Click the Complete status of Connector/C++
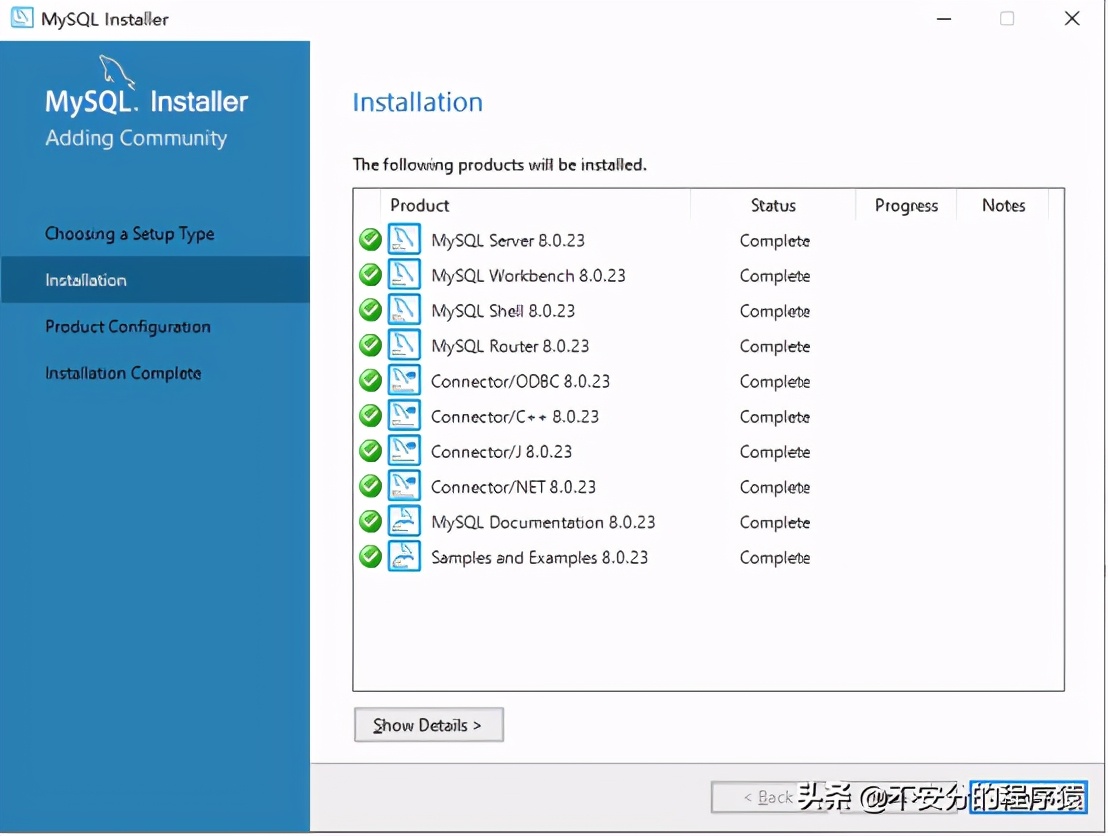This screenshot has width=1108, height=836. point(775,418)
